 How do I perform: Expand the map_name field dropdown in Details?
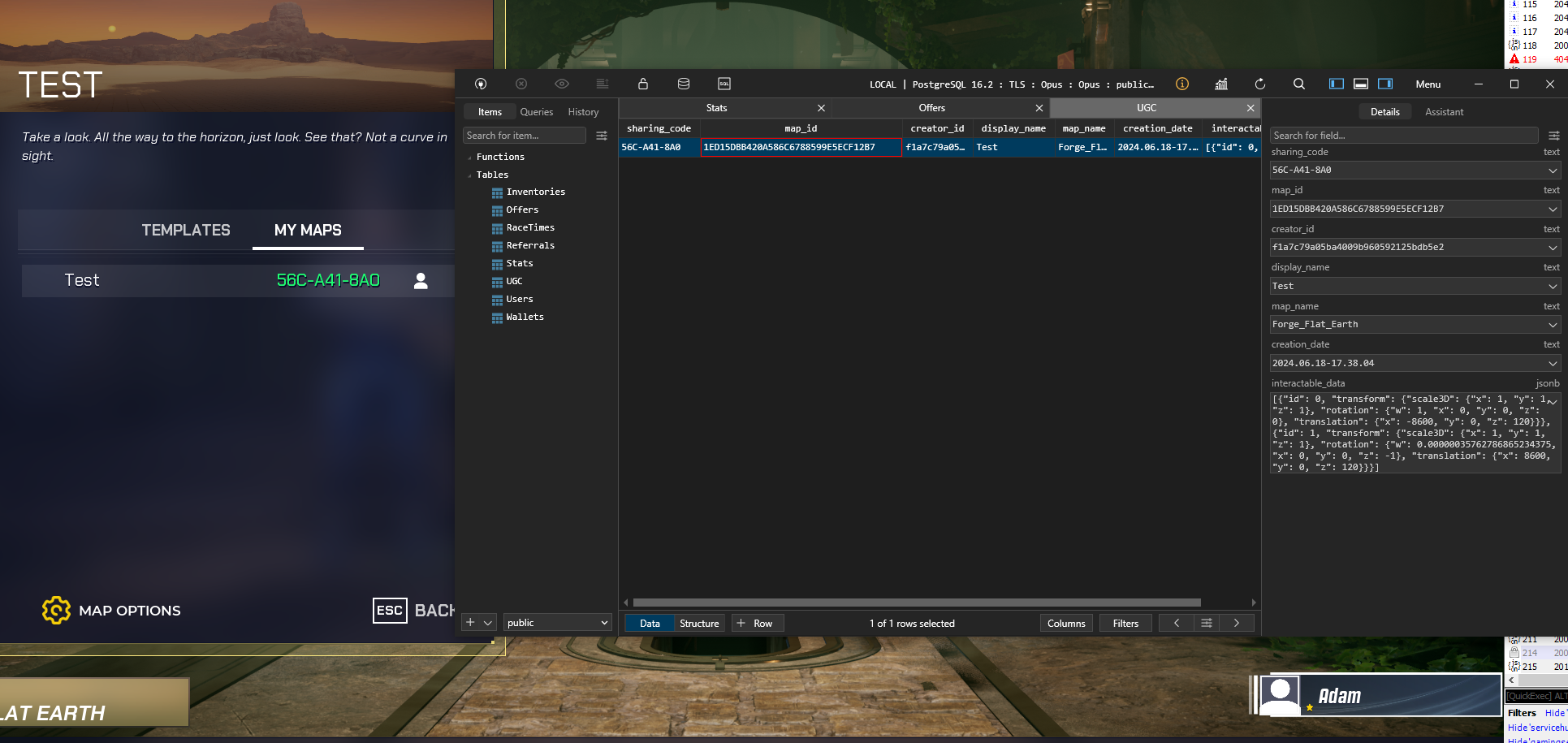coord(1553,325)
